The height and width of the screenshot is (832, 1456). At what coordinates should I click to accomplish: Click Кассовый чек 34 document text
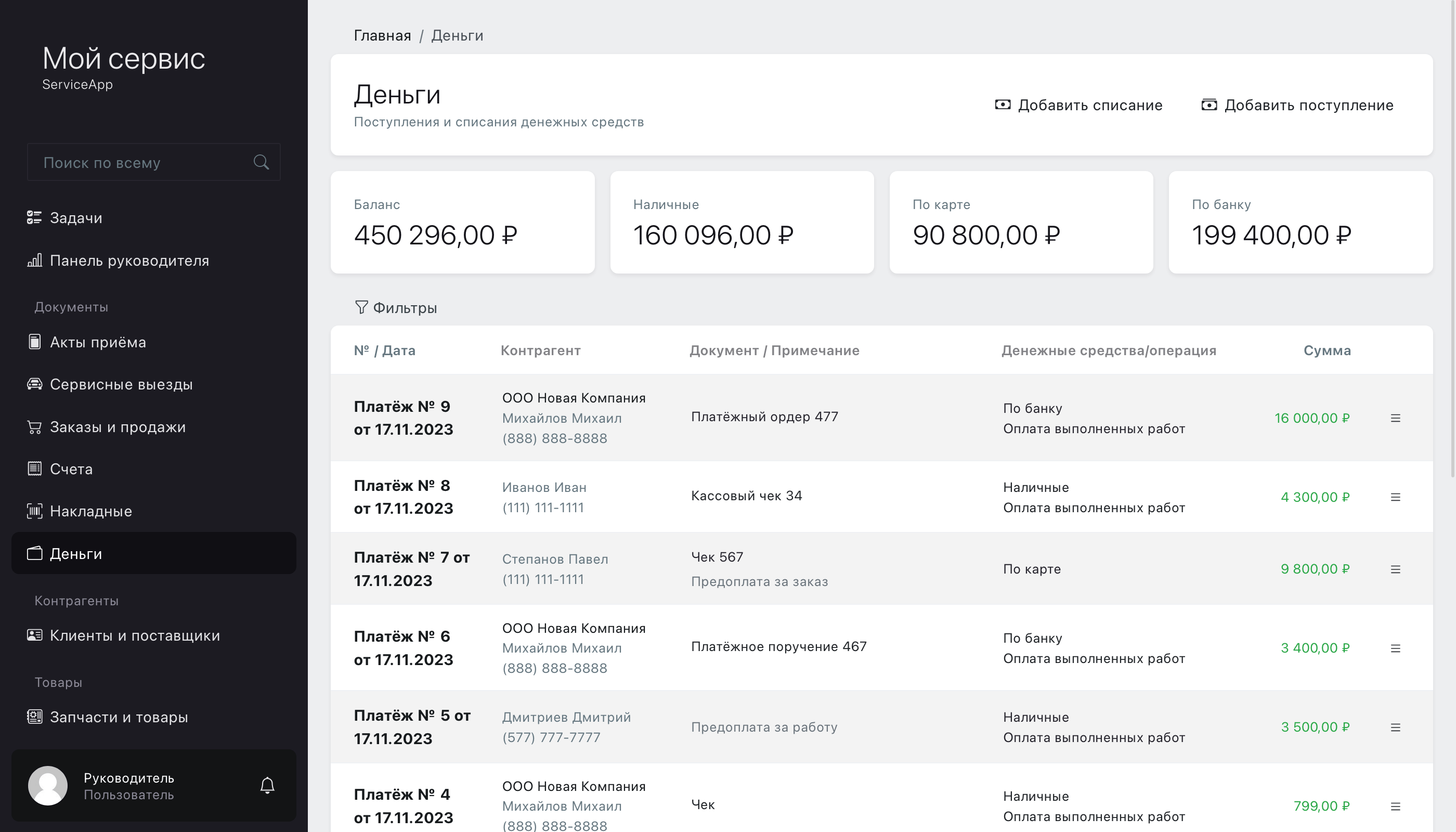746,496
